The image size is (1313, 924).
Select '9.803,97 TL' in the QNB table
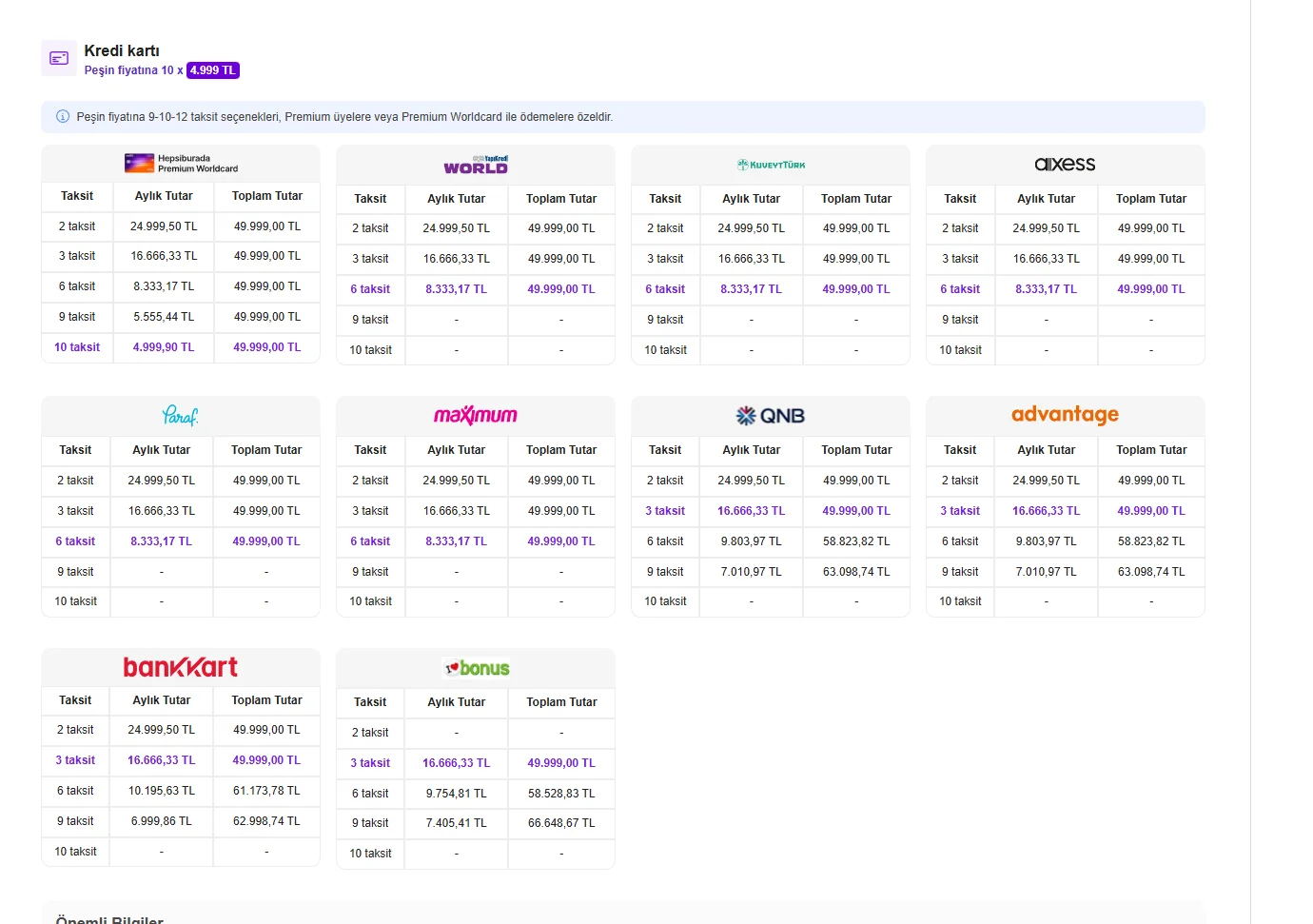click(752, 541)
